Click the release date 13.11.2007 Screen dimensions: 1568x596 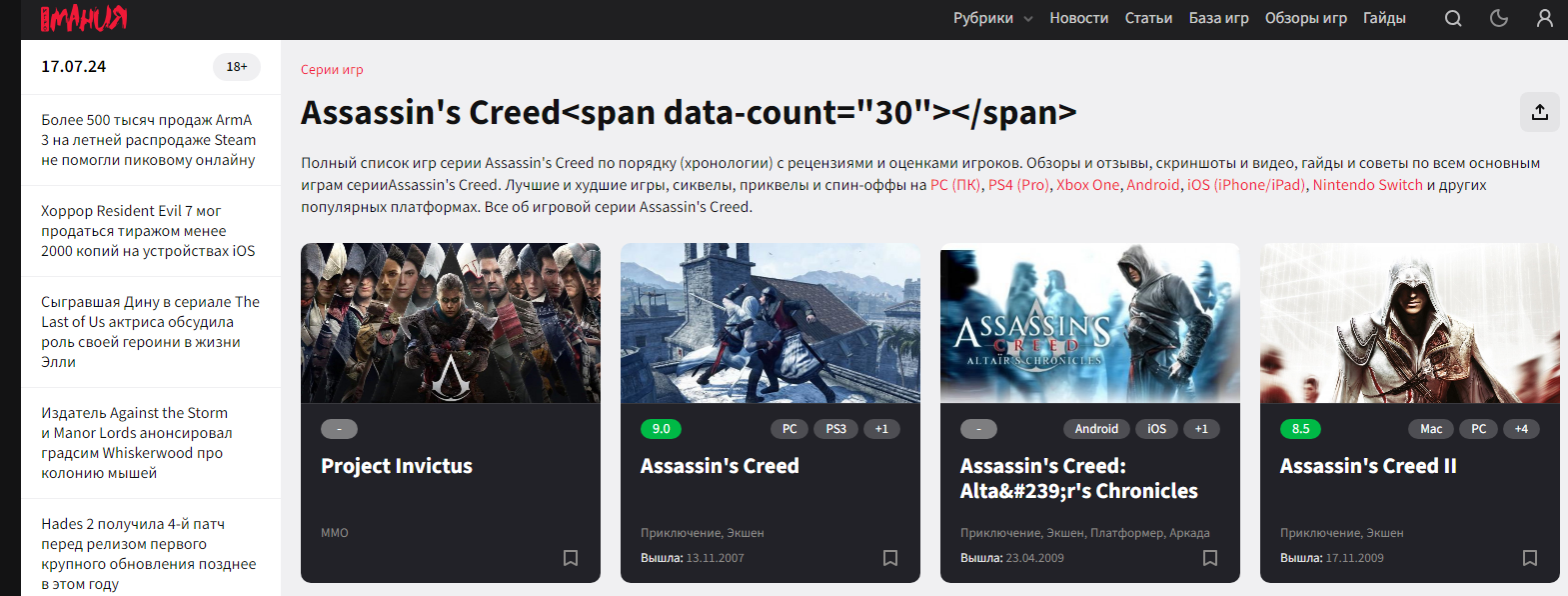(716, 558)
